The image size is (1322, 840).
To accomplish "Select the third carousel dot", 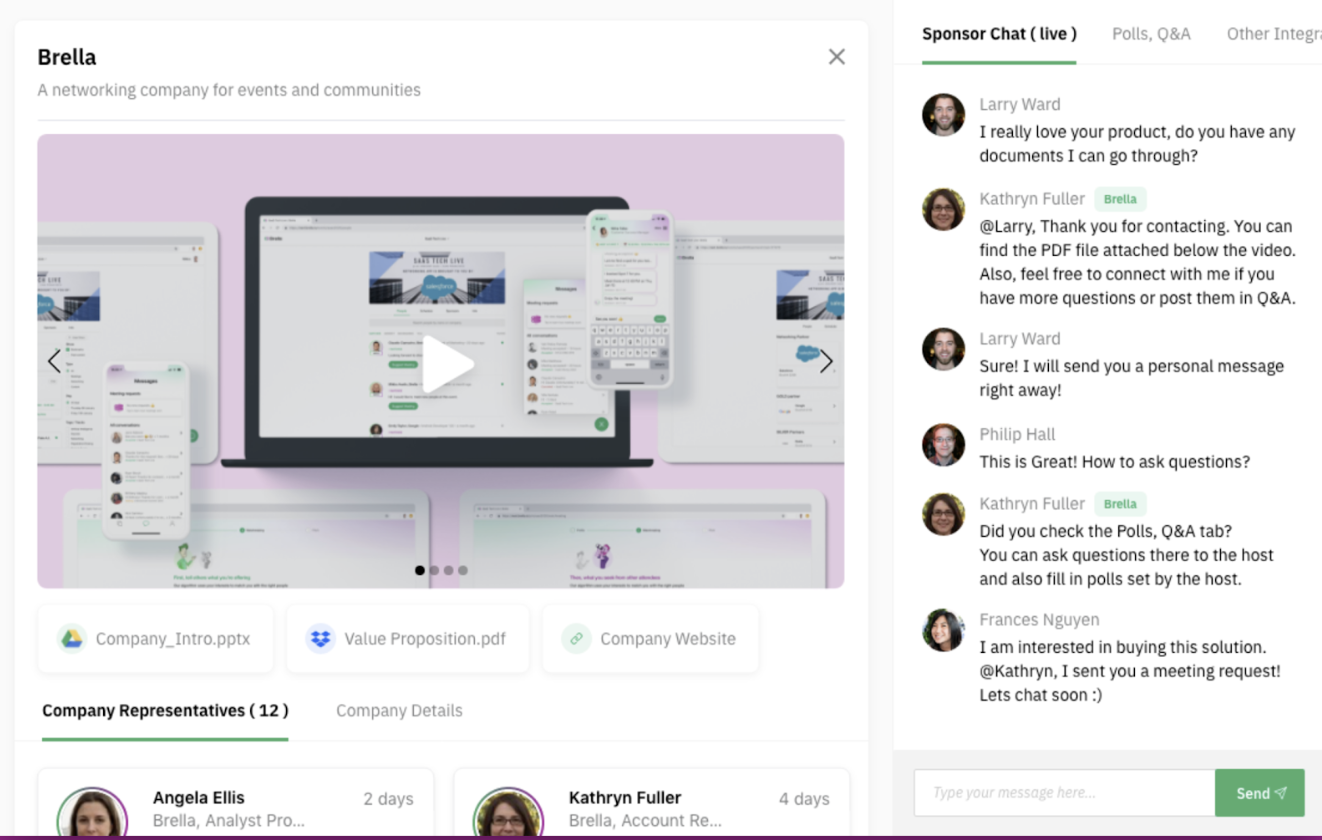I will [x=448, y=570].
